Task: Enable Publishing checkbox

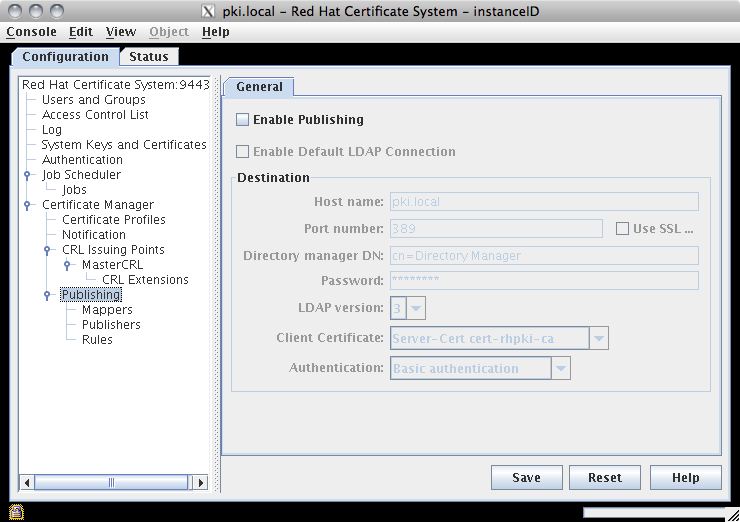Action: click(243, 119)
